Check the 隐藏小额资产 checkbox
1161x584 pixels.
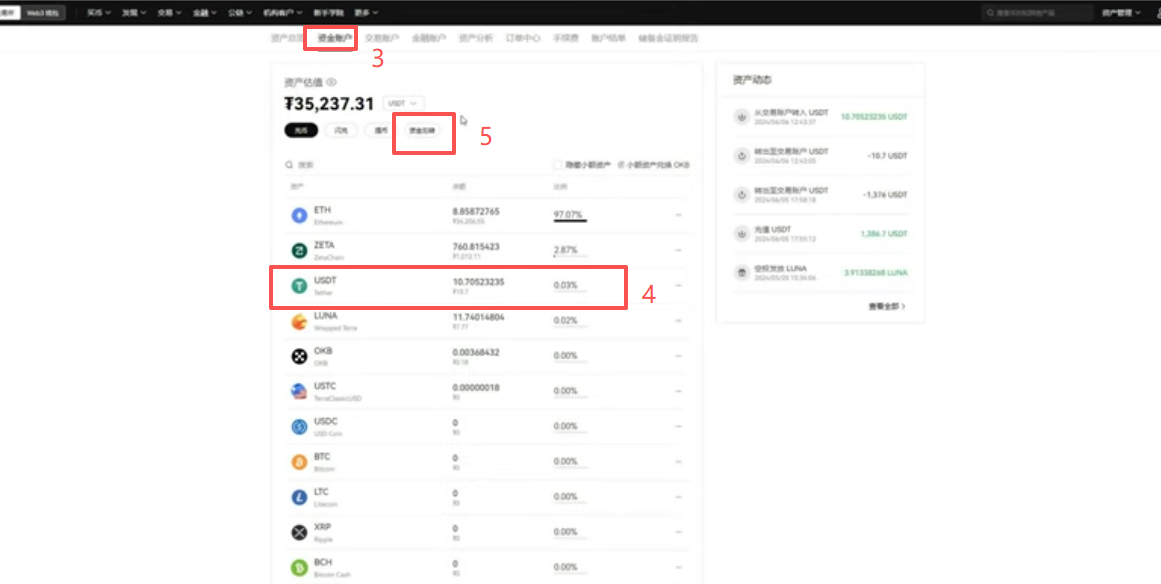tap(558, 165)
